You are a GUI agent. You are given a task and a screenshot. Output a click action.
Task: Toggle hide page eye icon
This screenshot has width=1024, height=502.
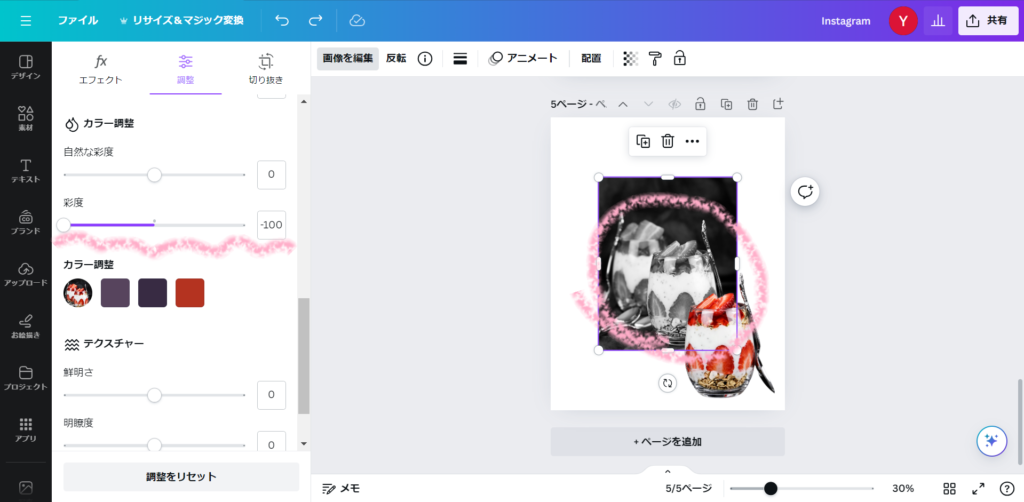pos(675,104)
